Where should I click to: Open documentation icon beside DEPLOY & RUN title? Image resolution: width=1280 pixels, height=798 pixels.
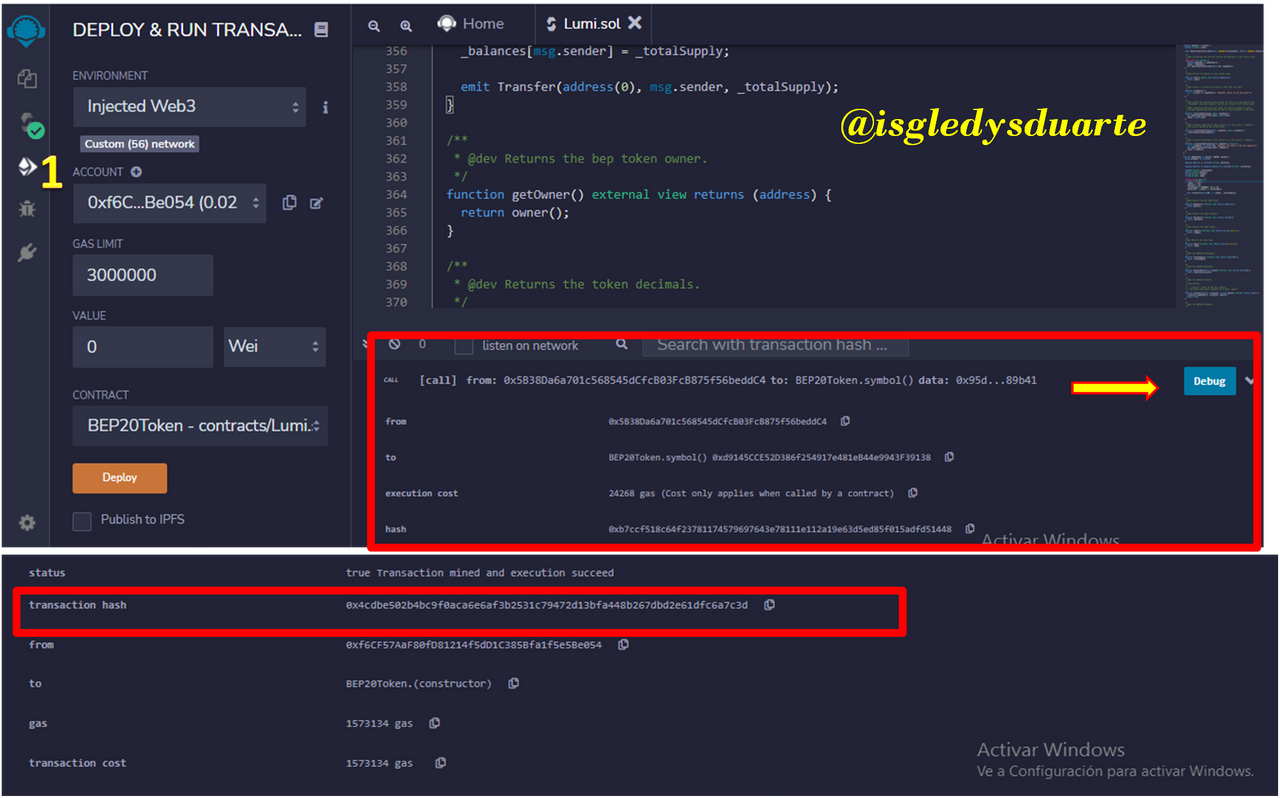pos(321,30)
